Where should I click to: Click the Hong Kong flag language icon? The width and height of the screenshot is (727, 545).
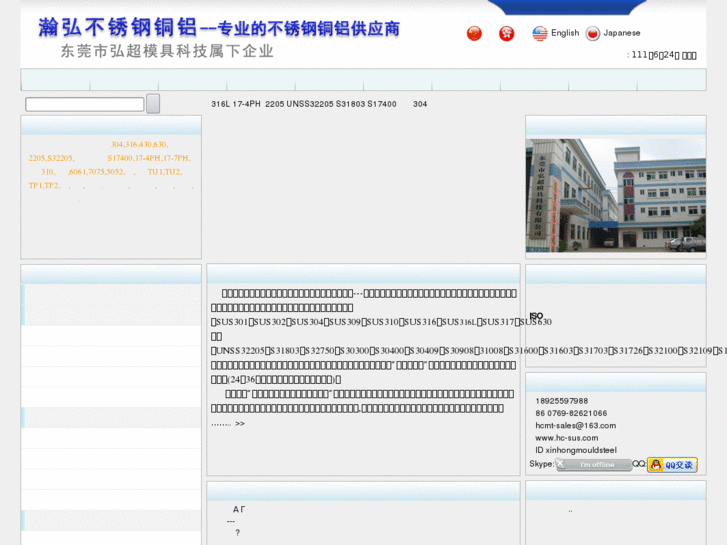506,33
